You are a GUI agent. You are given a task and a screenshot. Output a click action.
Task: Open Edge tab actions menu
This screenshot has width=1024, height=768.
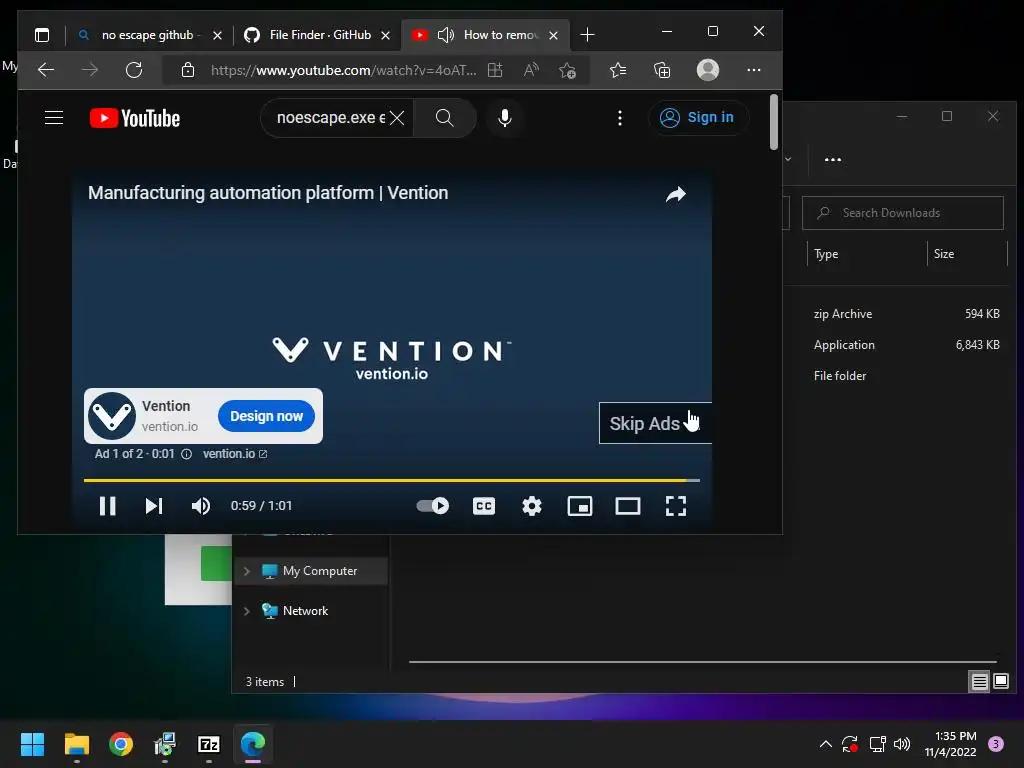pos(42,35)
